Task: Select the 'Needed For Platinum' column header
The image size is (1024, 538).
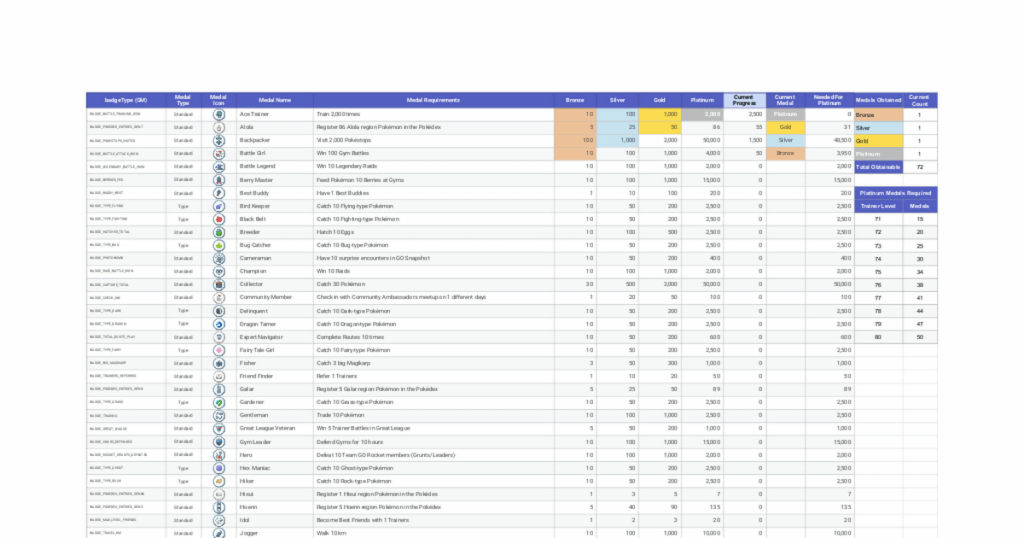Action: (829, 100)
